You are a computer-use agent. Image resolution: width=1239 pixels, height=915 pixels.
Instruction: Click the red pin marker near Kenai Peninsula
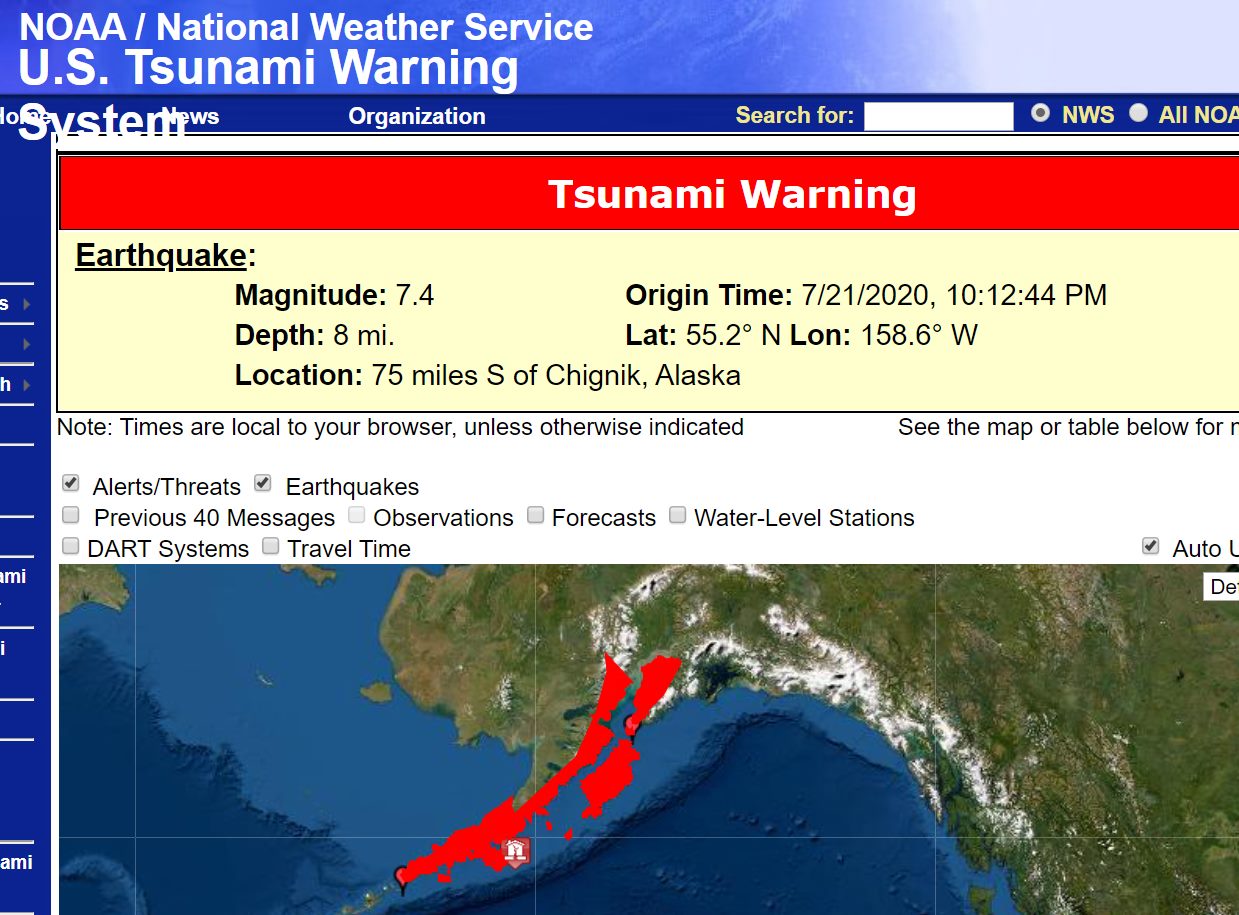(632, 726)
